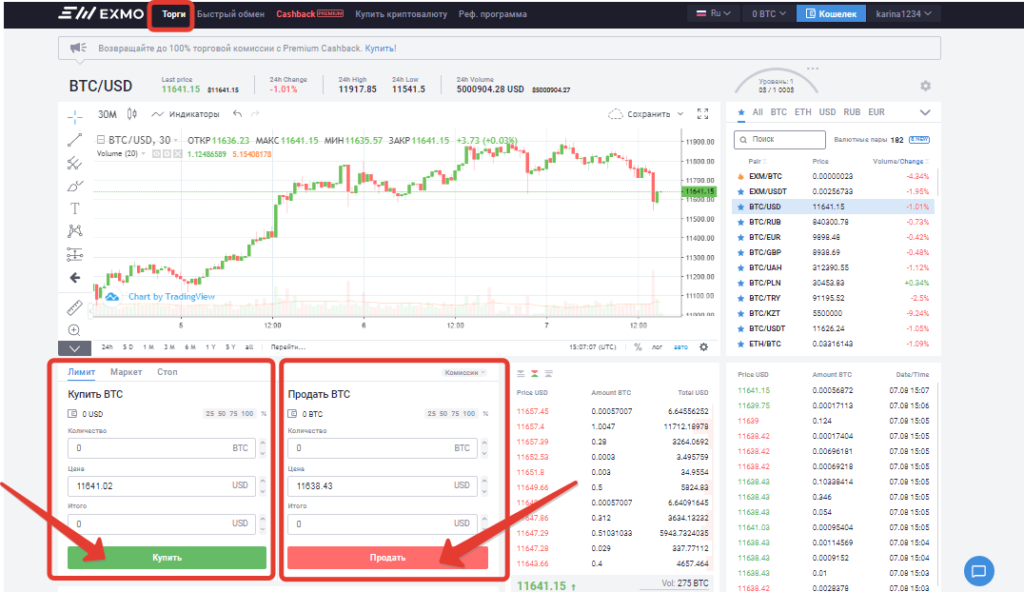Follow the Купить! link in banner
This screenshot has width=1024, height=592.
click(380, 48)
